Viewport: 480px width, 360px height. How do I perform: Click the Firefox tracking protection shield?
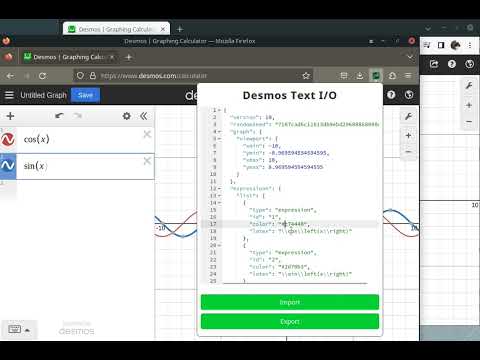click(80, 76)
